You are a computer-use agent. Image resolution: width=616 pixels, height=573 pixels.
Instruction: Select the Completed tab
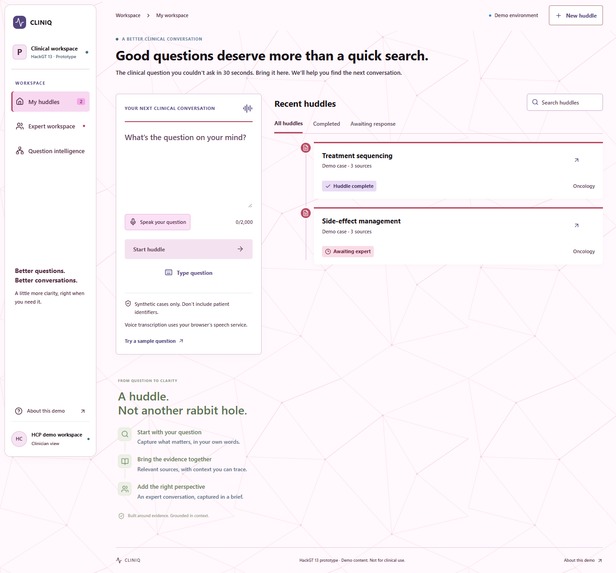(326, 124)
